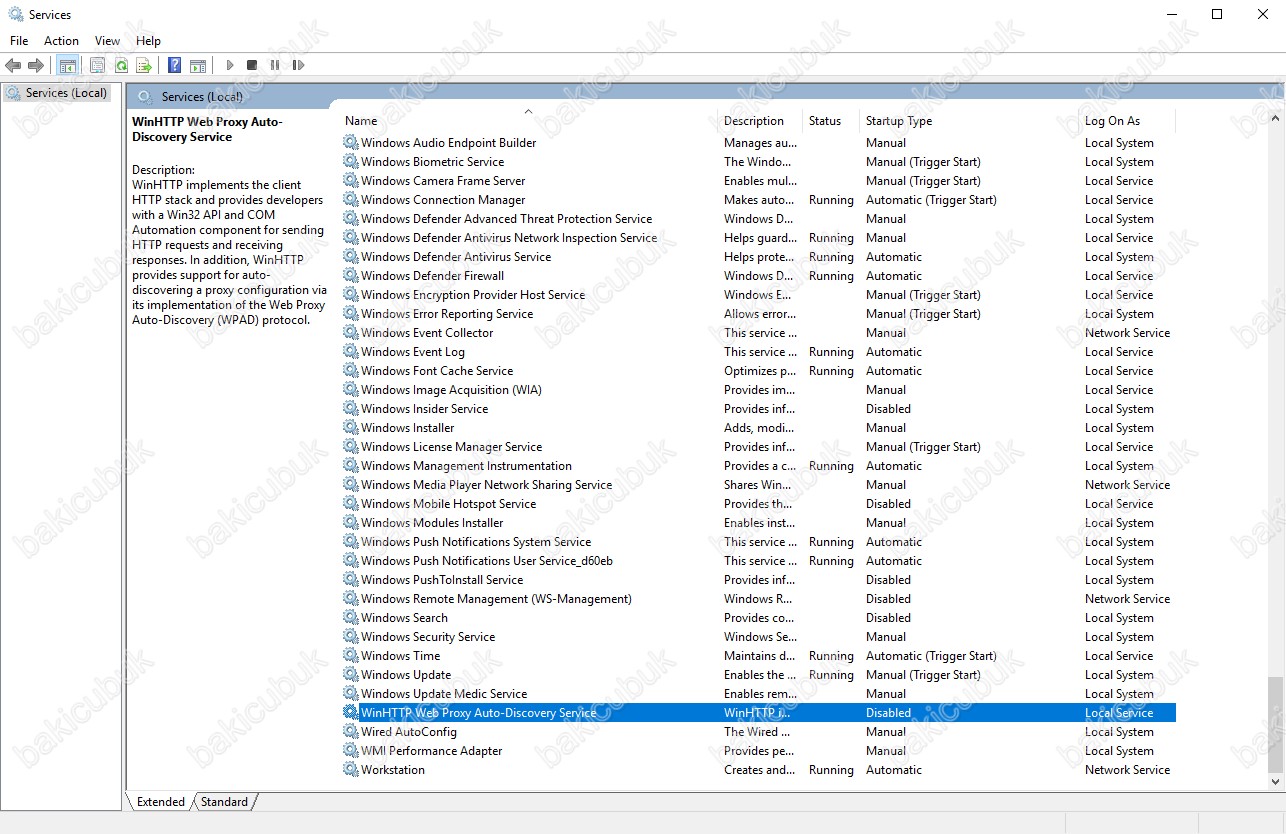The image size is (1286, 834).
Task: Select Windows Remote Management (WS-Management)
Action: 759,599
